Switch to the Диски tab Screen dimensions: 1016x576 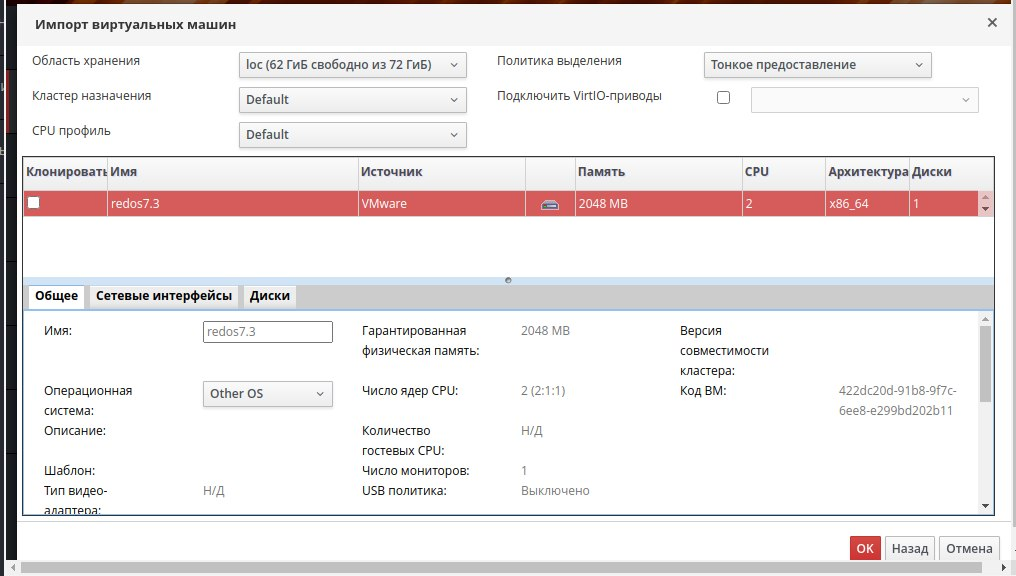tap(270, 296)
